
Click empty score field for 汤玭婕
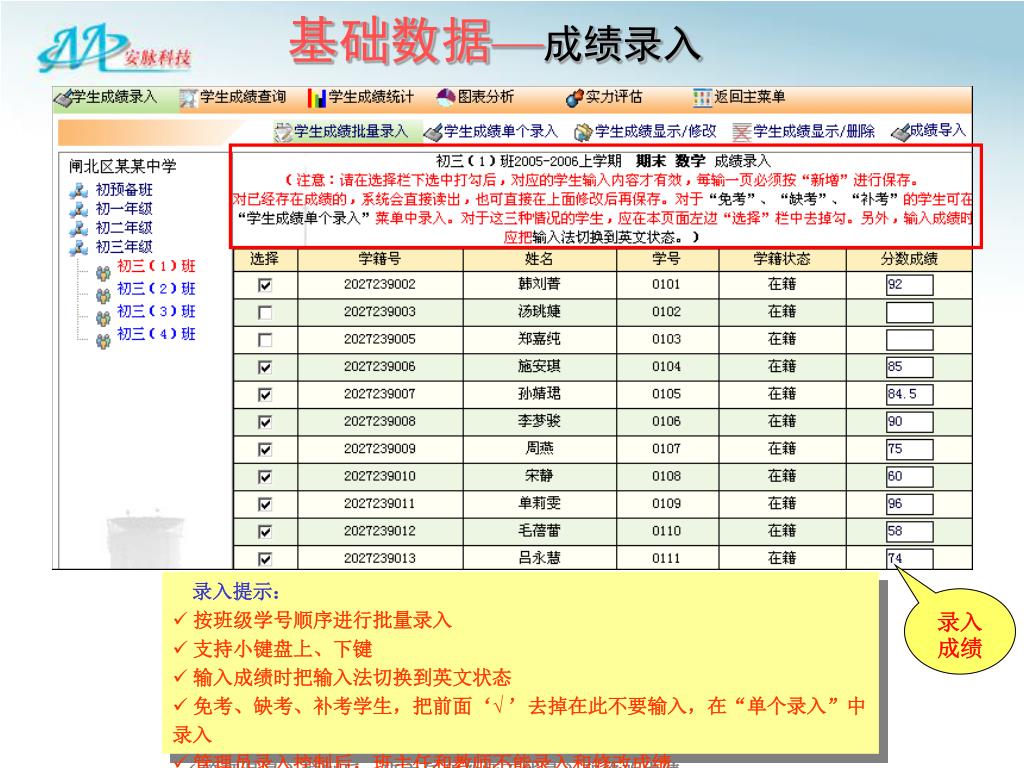coord(909,313)
